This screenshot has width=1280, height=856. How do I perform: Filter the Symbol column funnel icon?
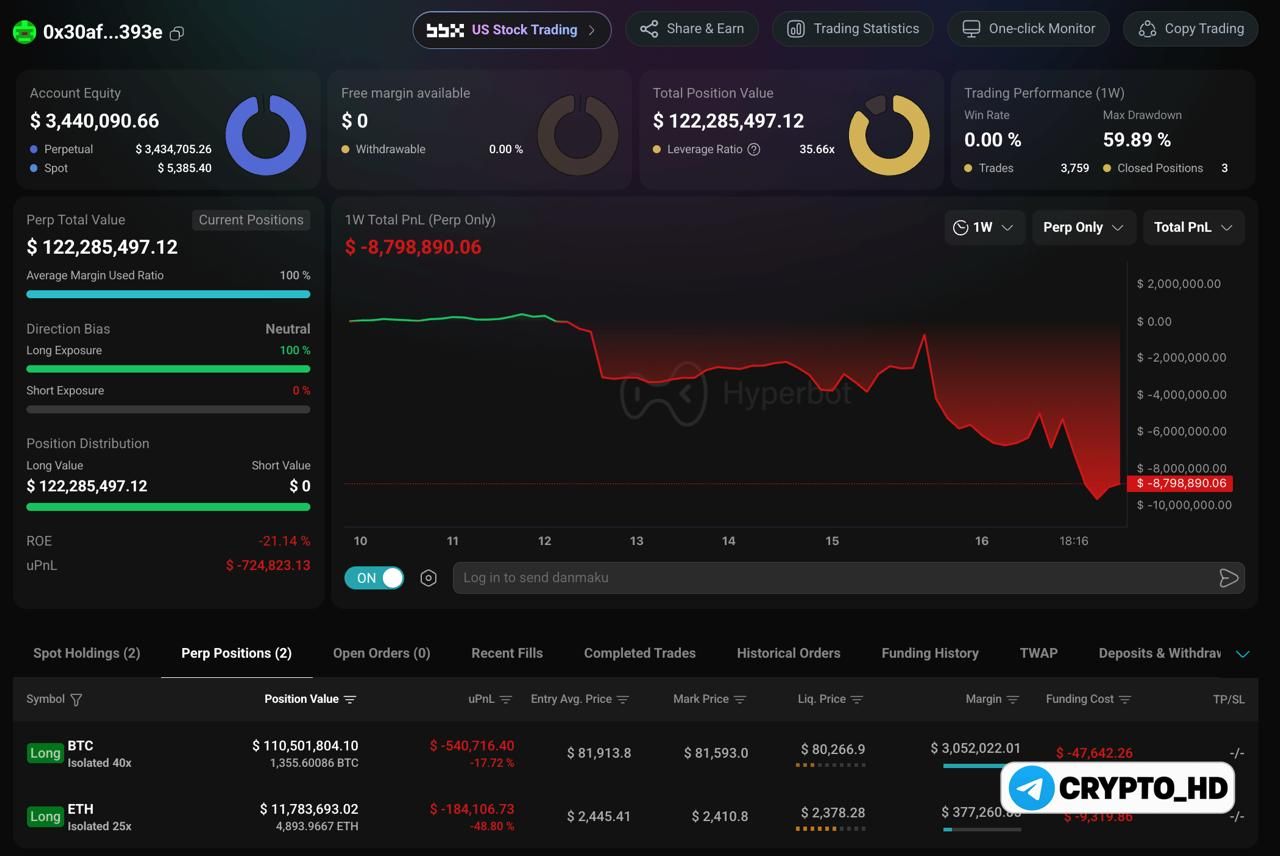coord(76,700)
